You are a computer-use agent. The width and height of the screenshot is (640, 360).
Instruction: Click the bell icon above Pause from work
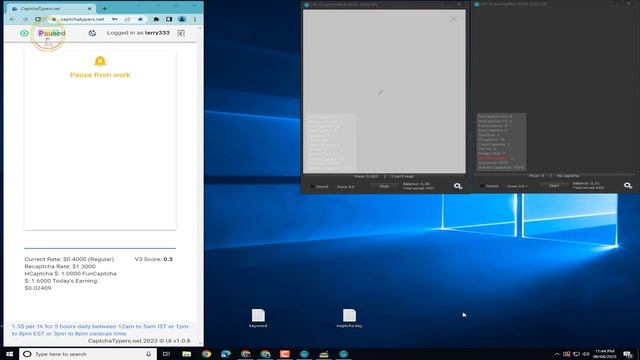(x=100, y=61)
